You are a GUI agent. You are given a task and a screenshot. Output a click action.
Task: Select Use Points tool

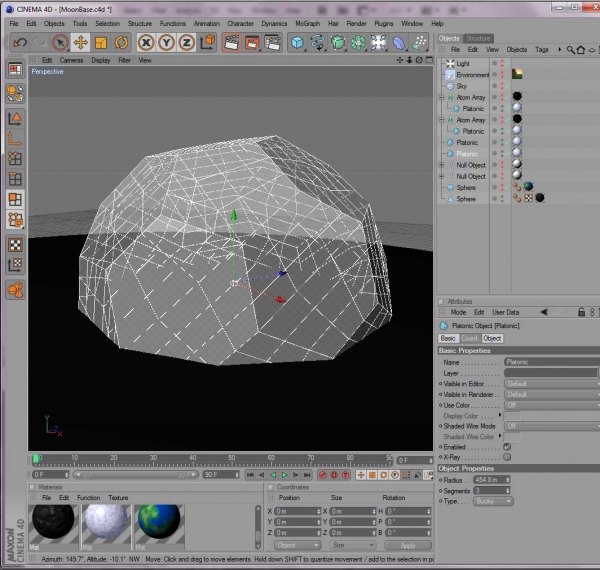(15, 158)
